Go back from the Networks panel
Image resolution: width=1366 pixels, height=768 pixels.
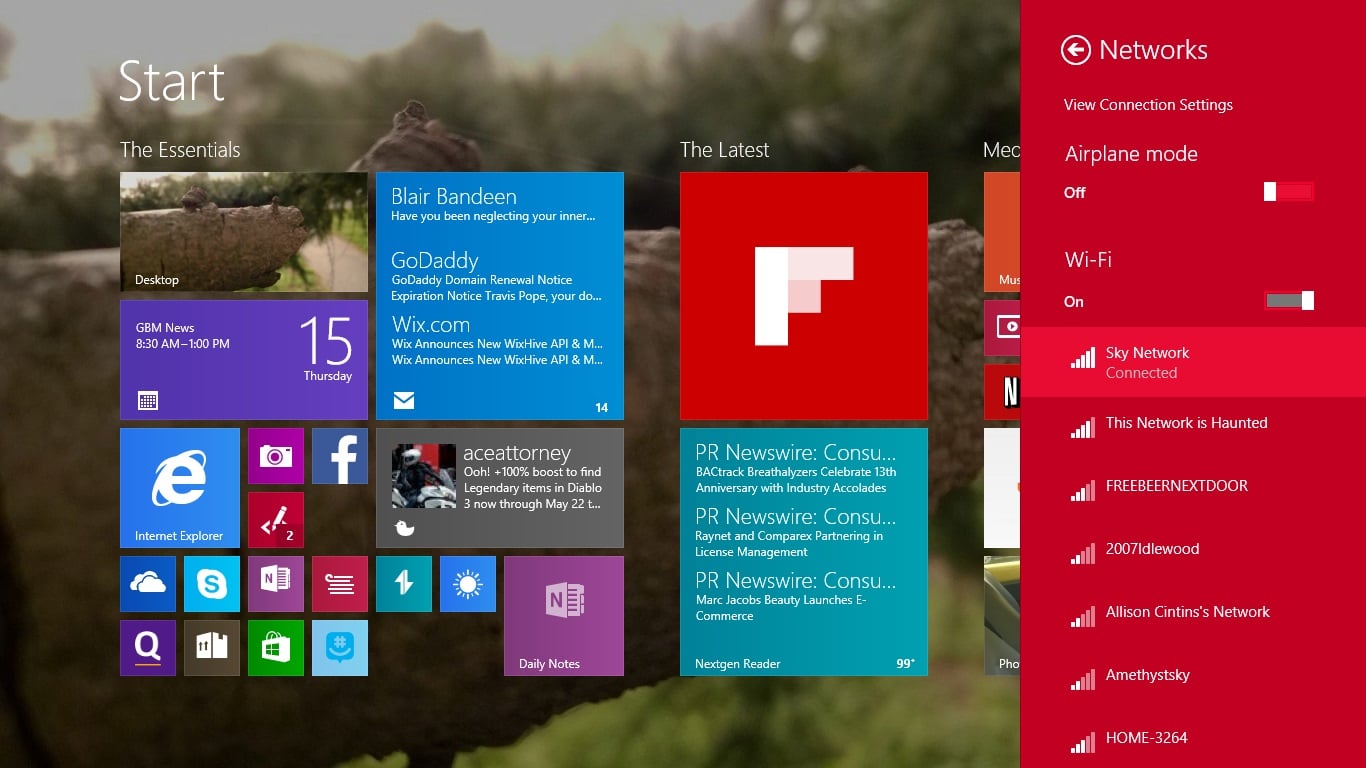click(1075, 49)
